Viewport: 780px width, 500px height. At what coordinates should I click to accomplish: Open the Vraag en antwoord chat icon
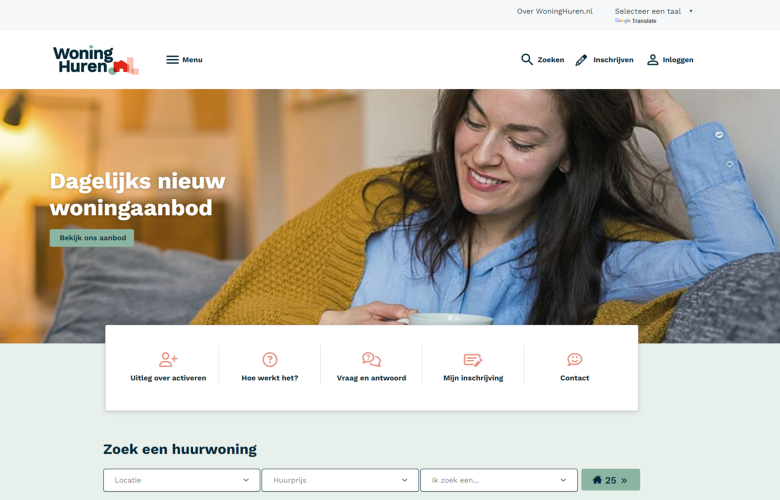click(x=371, y=359)
